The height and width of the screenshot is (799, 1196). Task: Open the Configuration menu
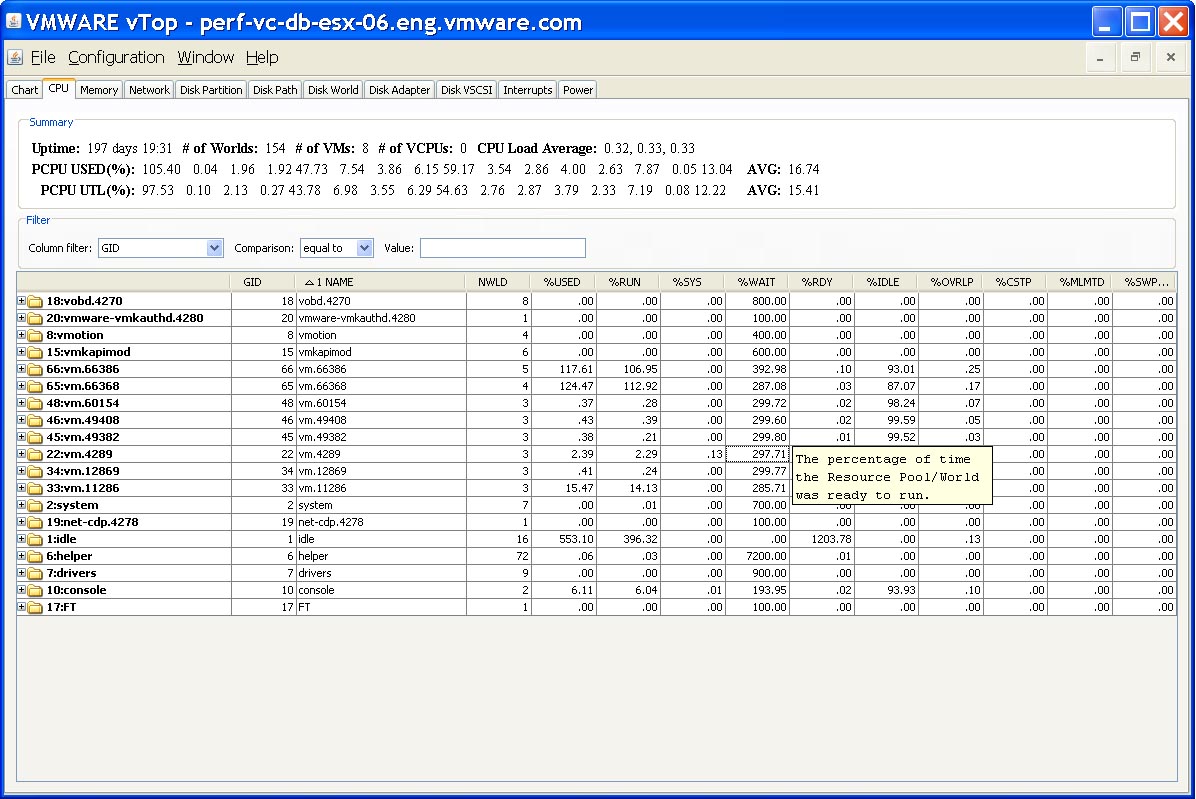point(116,57)
